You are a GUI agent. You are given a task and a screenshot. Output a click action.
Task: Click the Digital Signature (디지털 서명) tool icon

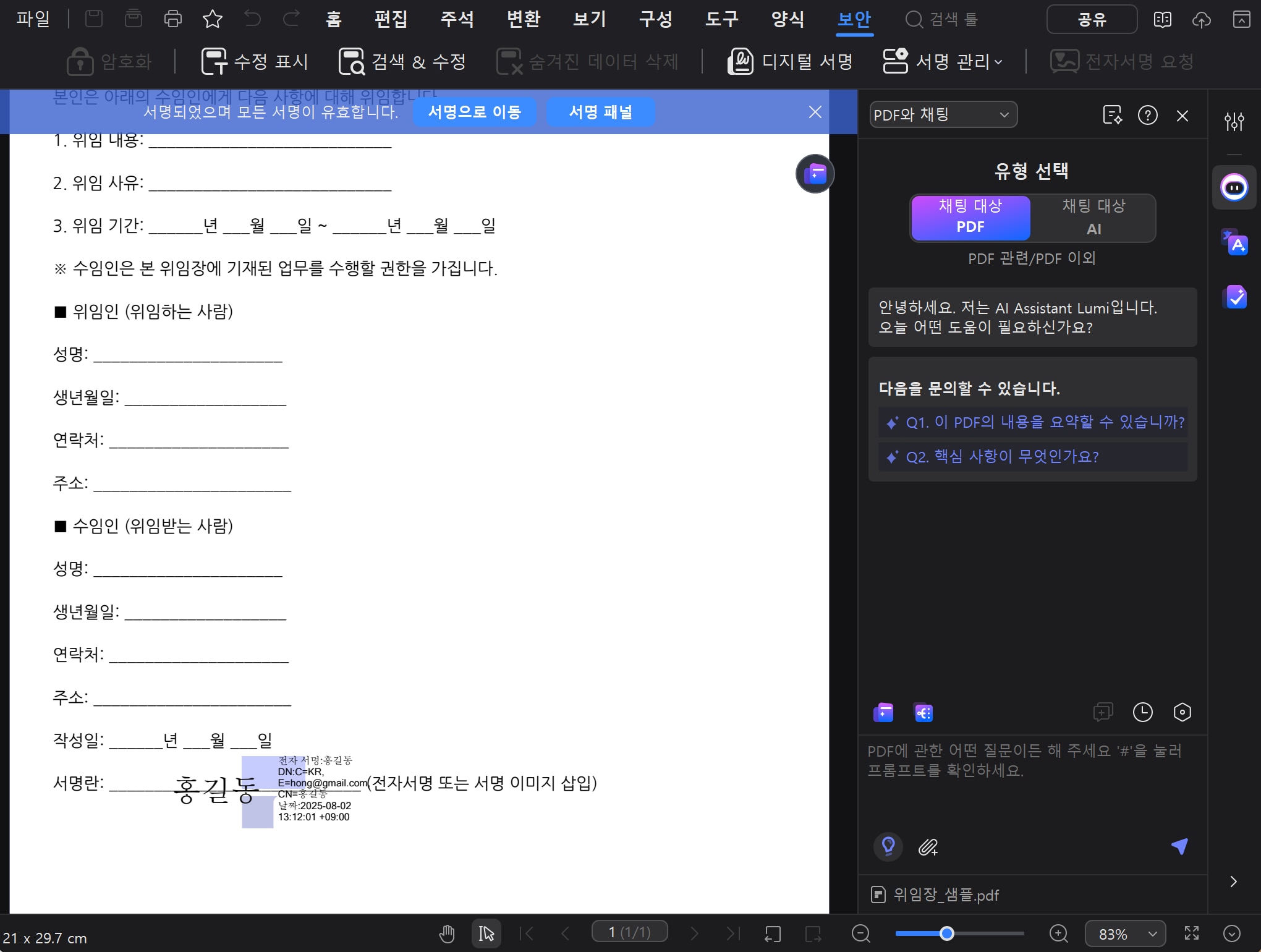741,61
